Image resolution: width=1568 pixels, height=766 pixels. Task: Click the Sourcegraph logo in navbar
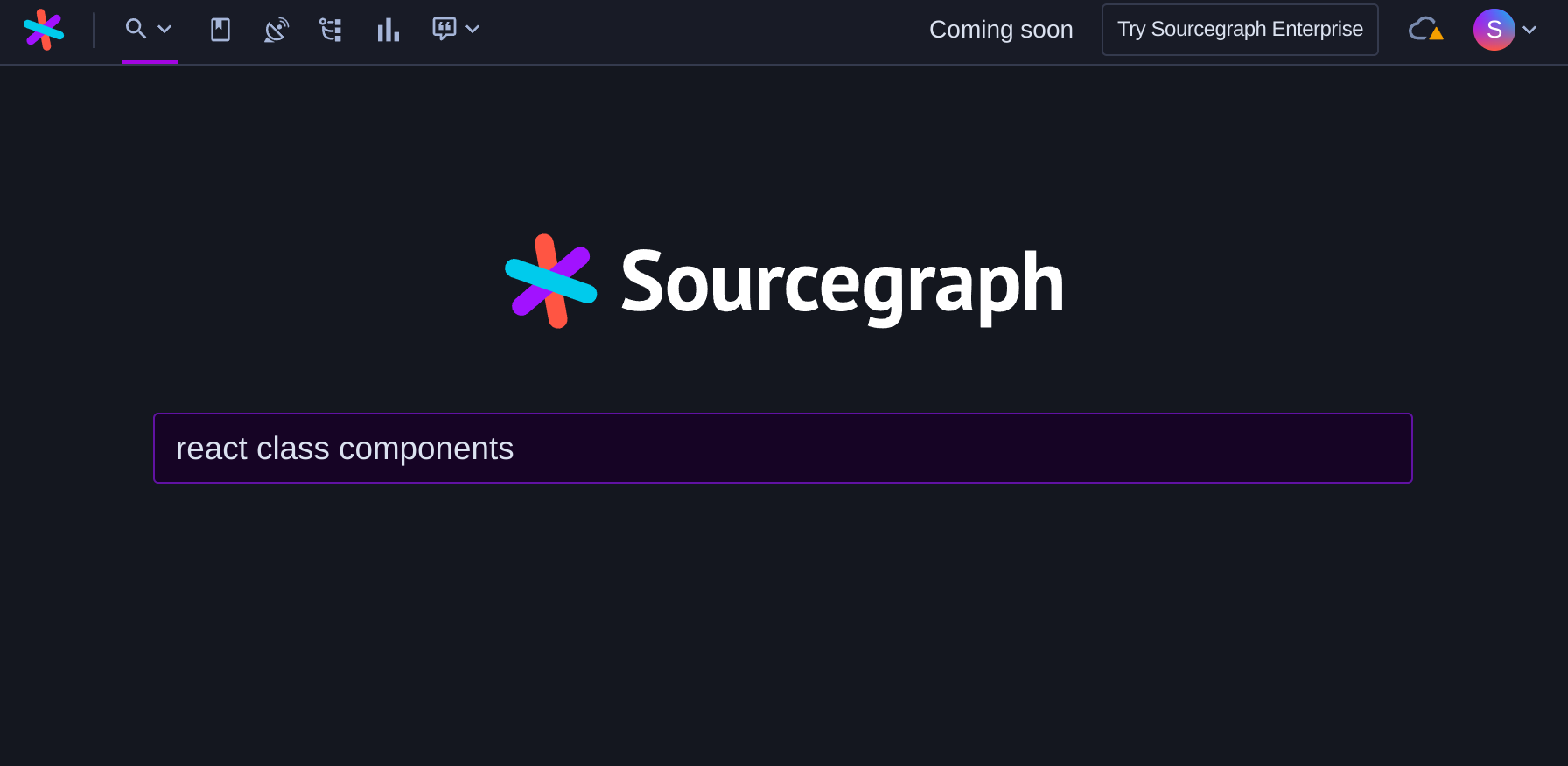coord(44,30)
